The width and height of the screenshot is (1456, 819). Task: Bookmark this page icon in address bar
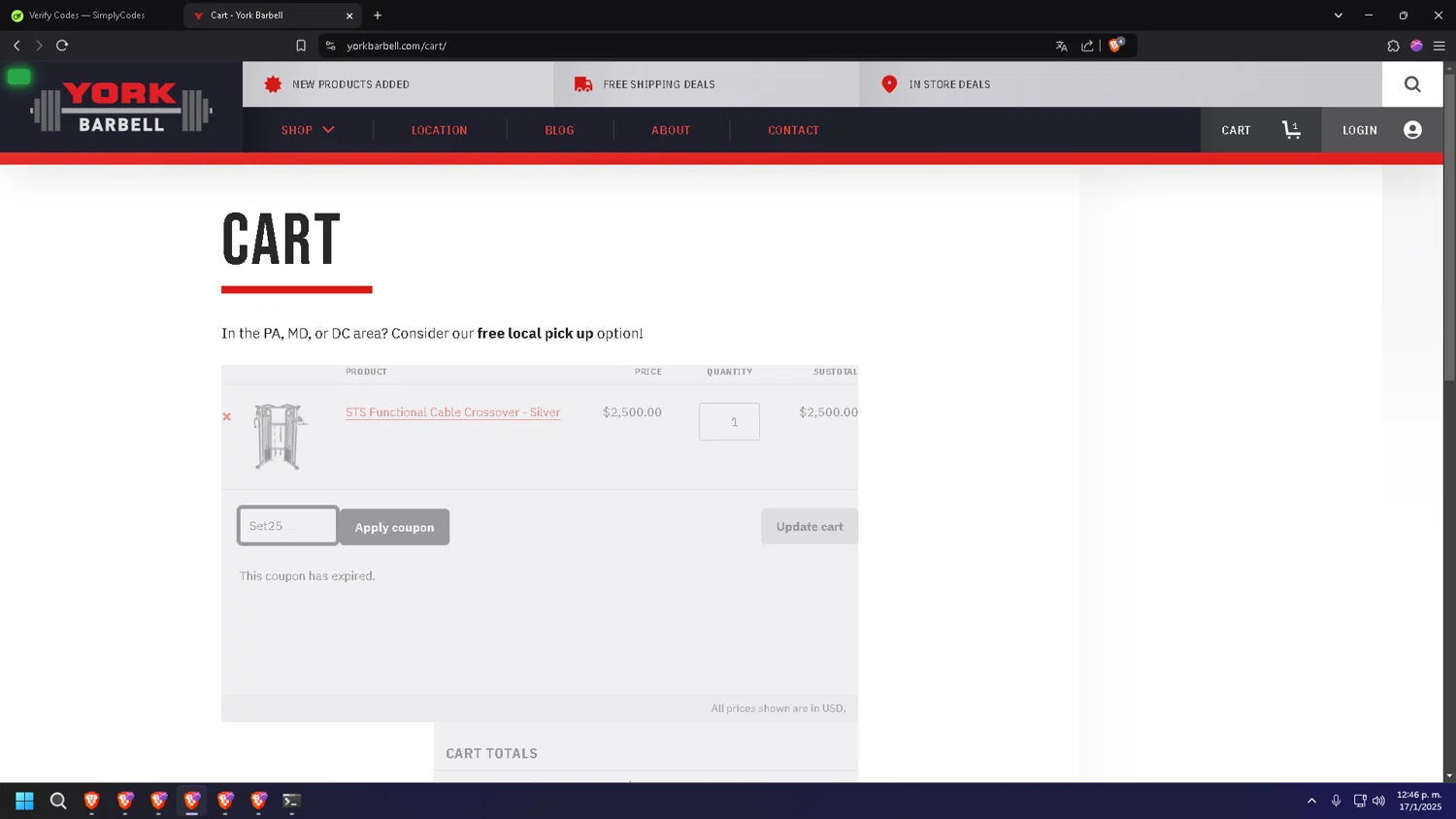point(301,46)
